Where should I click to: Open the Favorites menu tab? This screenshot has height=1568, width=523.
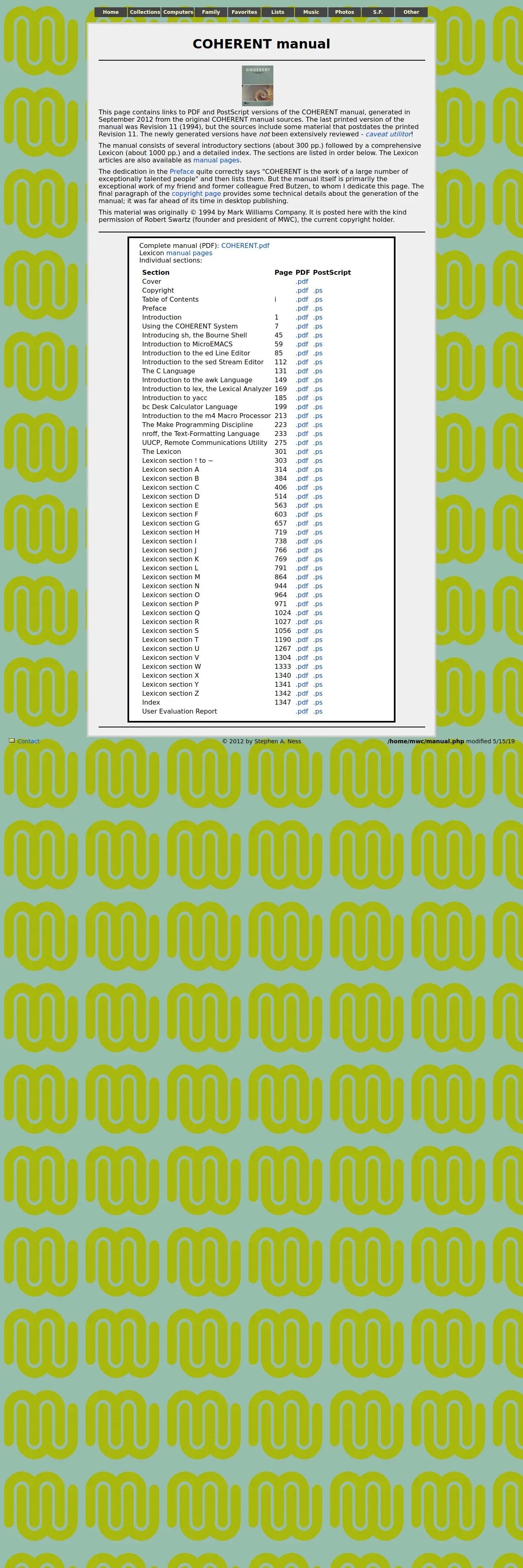pos(244,12)
